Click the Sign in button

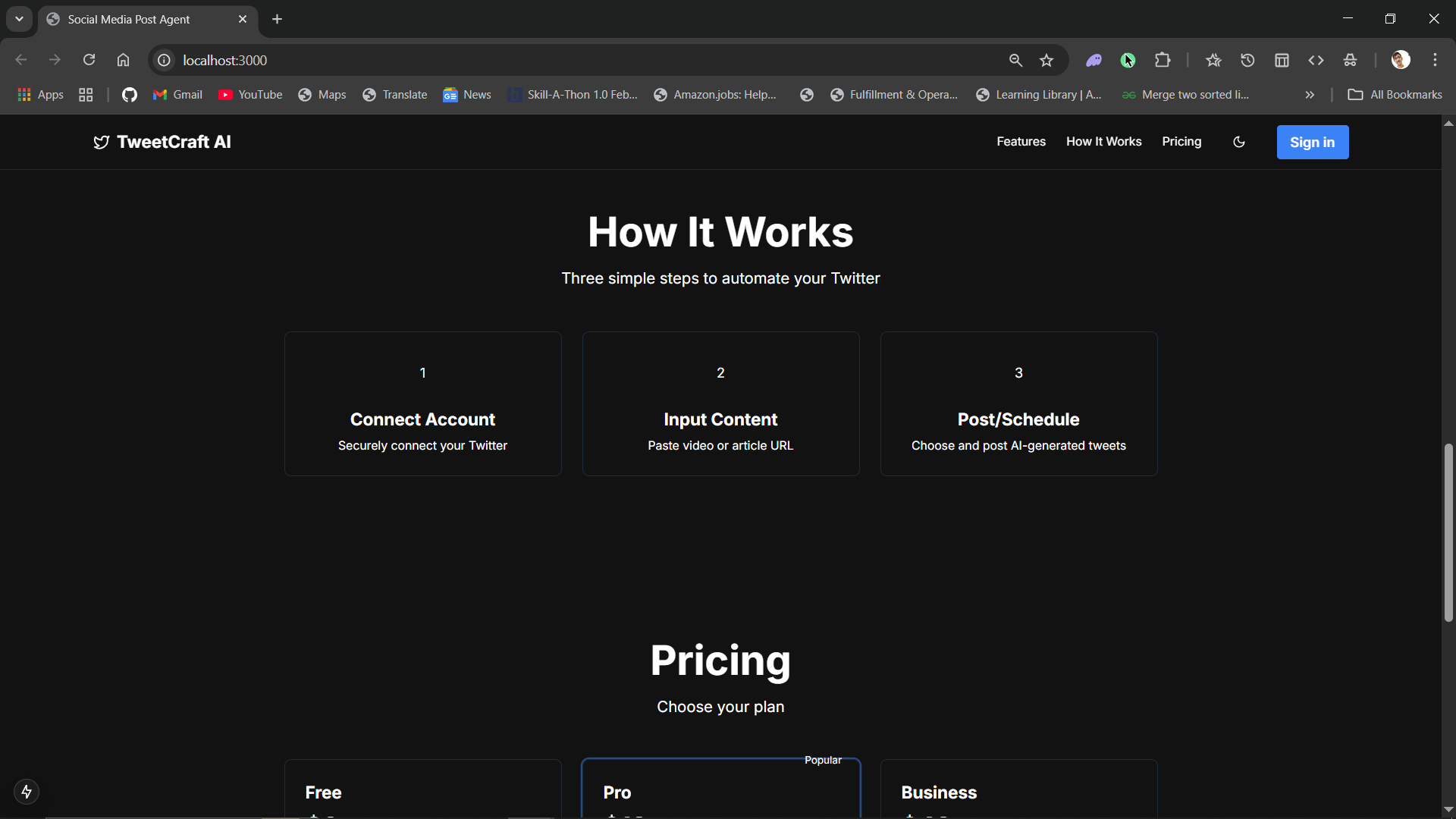click(1312, 143)
